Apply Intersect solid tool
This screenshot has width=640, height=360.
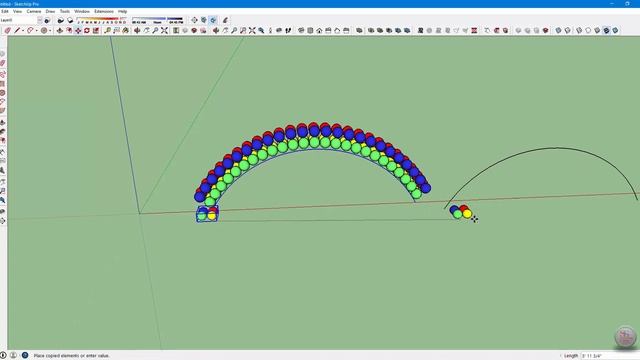click(x=371, y=30)
